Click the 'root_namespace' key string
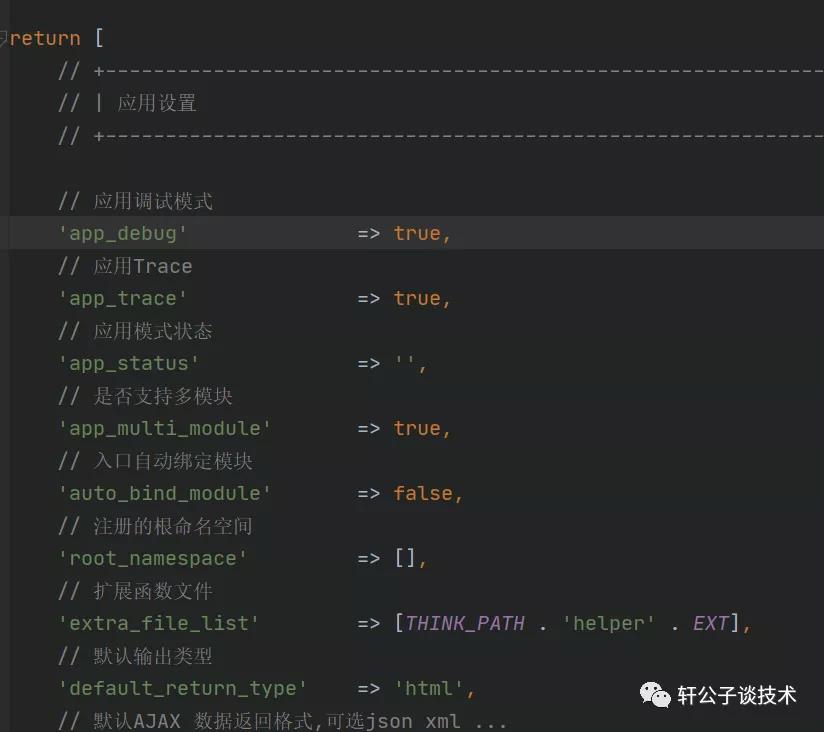 (153, 558)
